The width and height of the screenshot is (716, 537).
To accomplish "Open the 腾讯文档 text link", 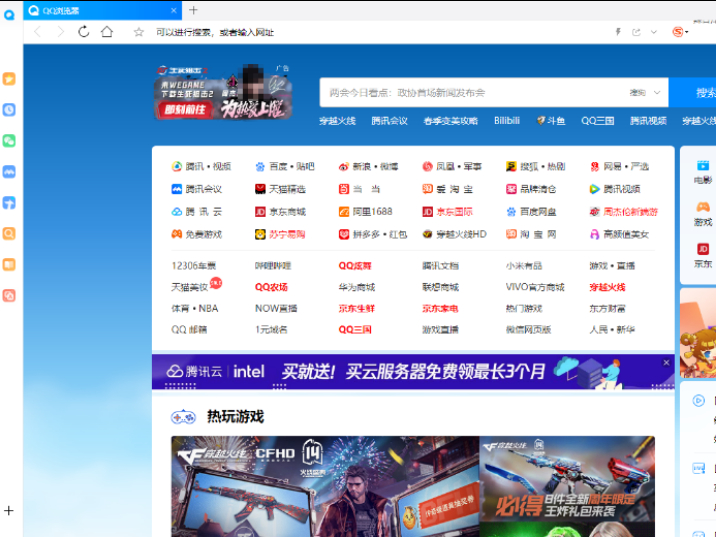I will [x=440, y=266].
